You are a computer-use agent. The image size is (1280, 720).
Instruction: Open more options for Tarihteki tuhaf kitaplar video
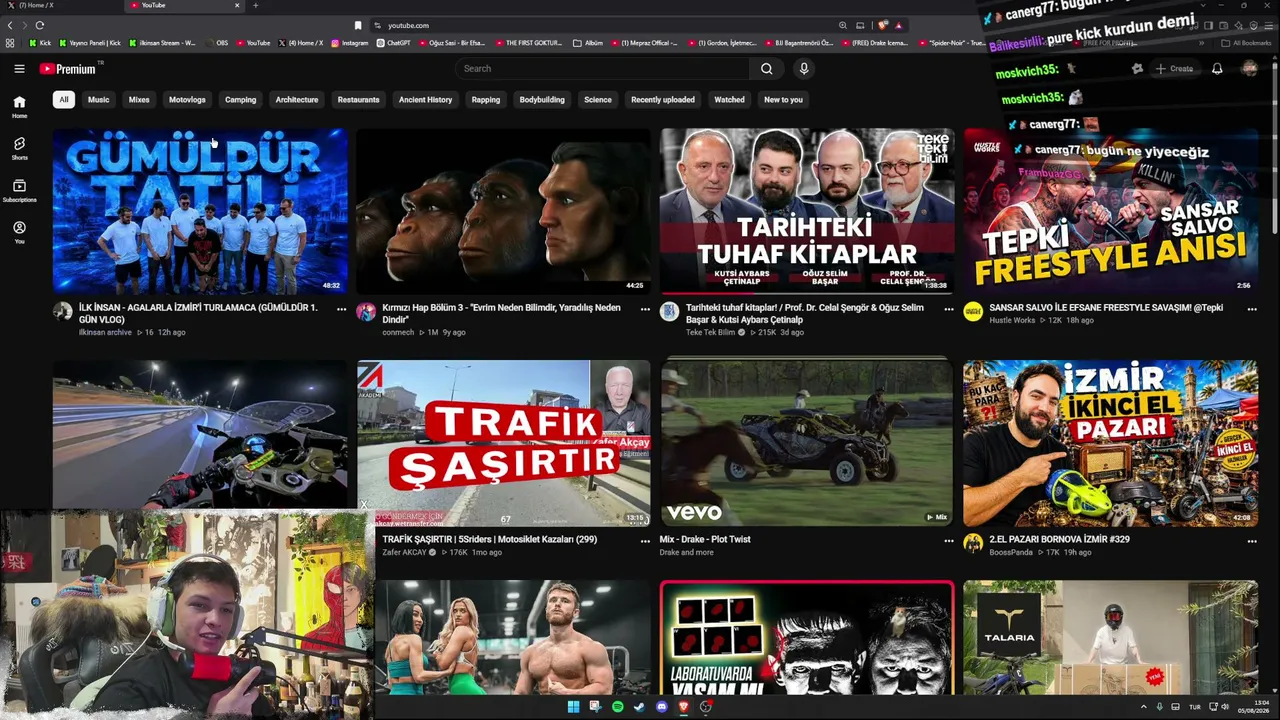pyautogui.click(x=949, y=309)
